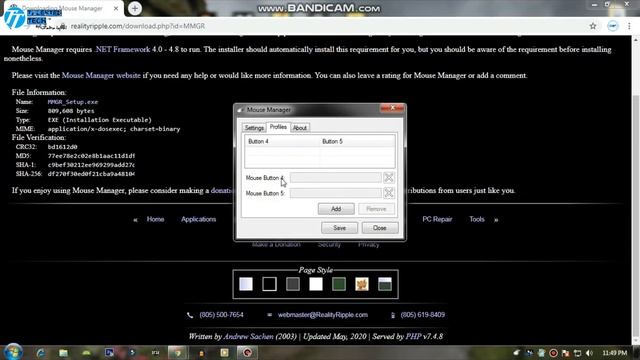640x360 pixels.
Task: Select the black page style swatch
Action: click(x=269, y=284)
